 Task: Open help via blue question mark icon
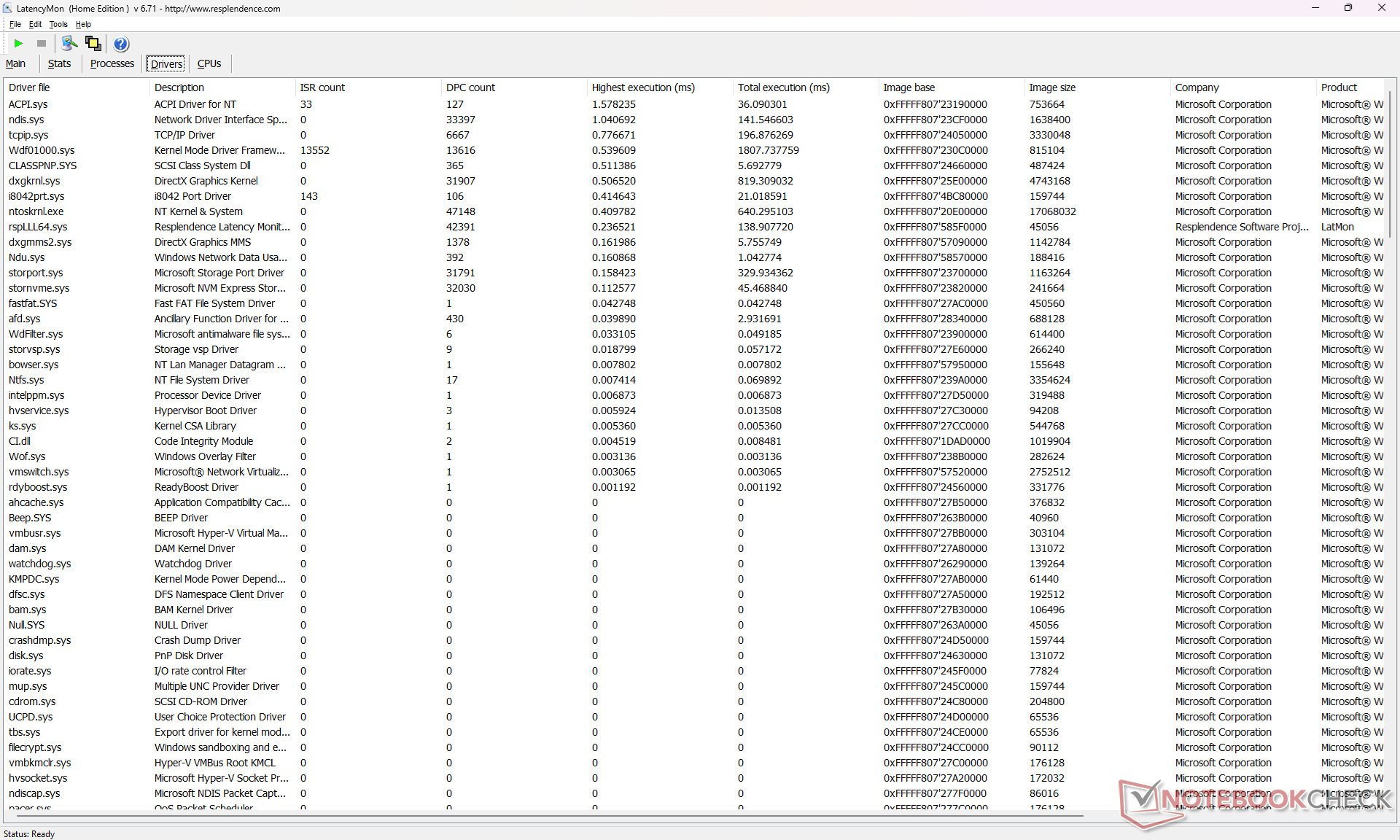click(x=121, y=44)
